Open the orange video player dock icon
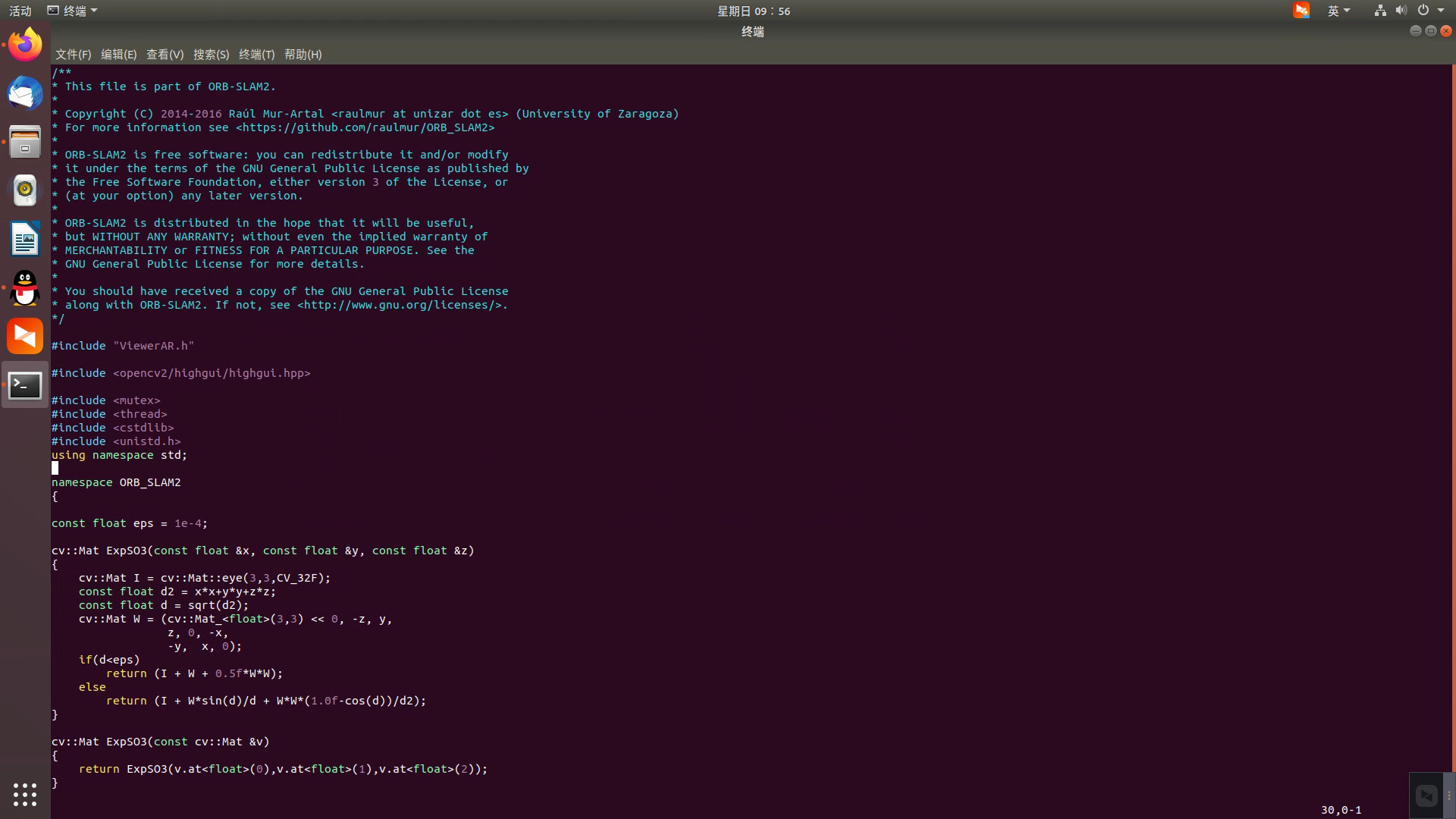The image size is (1456, 819). (x=25, y=336)
